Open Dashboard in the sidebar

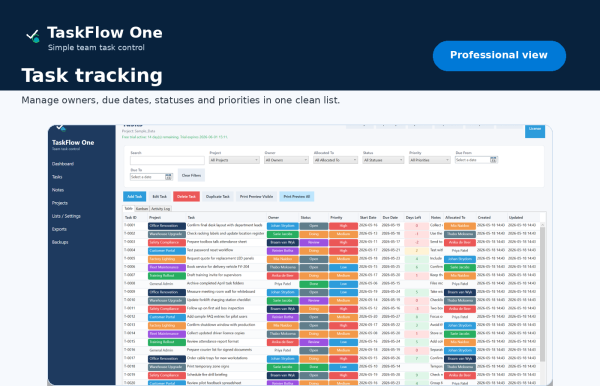coord(63,164)
